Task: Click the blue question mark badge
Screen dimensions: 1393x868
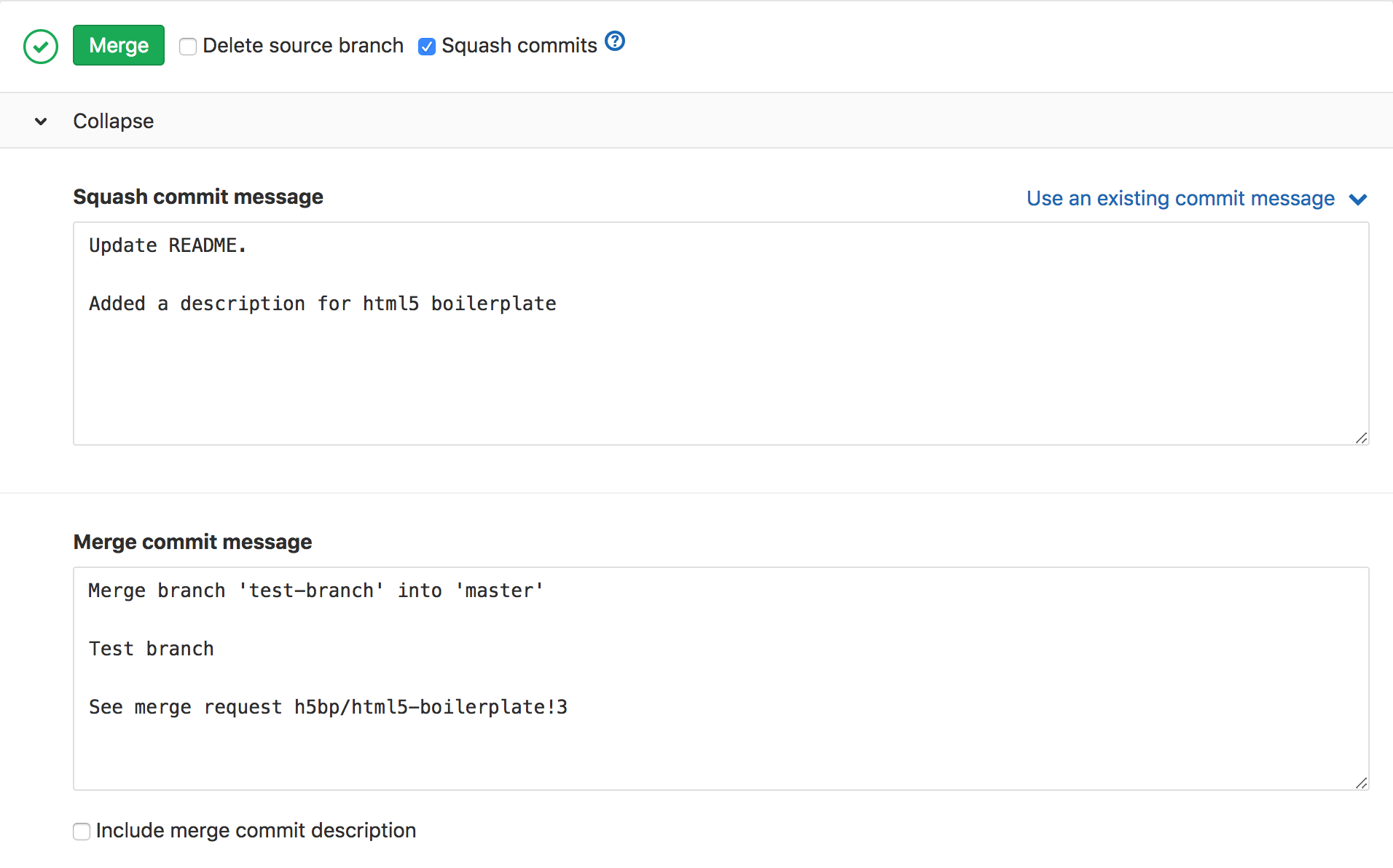Action: pos(615,42)
